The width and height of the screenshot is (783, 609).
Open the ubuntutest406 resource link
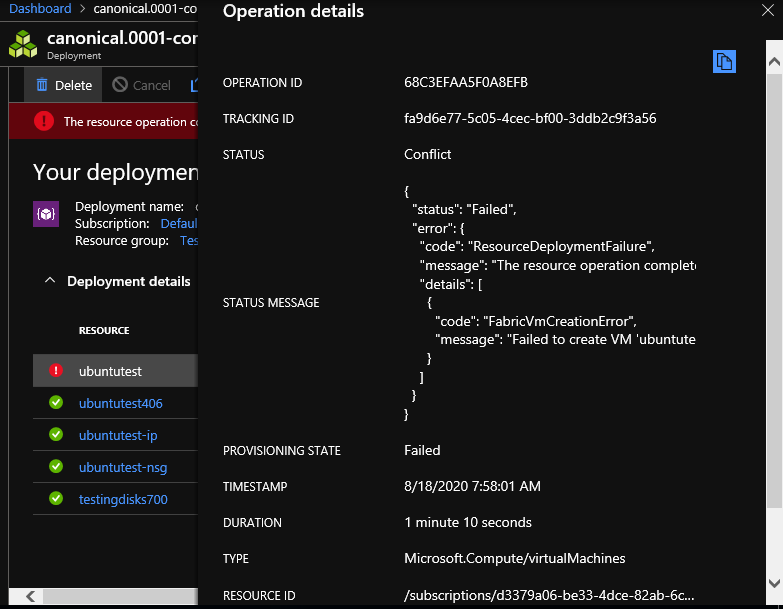point(120,403)
